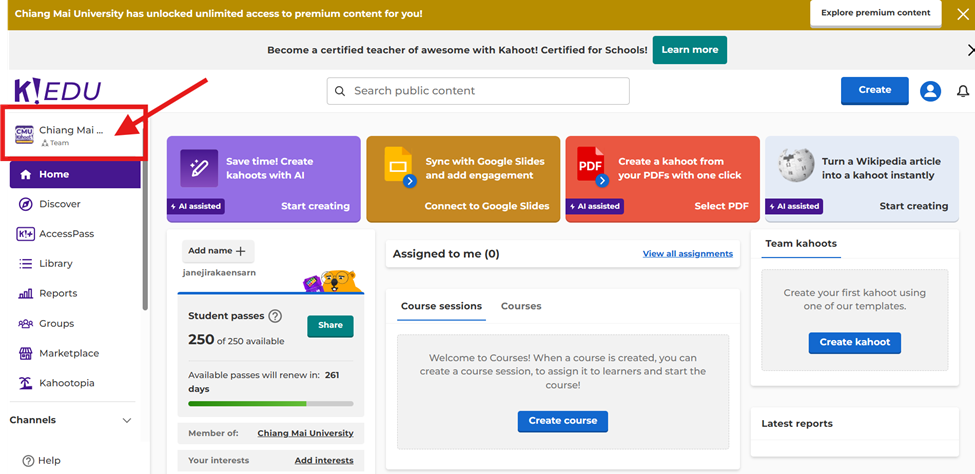The height and width of the screenshot is (474, 975).
Task: Open the Chiang Mai team workspace switcher
Action: (70, 135)
